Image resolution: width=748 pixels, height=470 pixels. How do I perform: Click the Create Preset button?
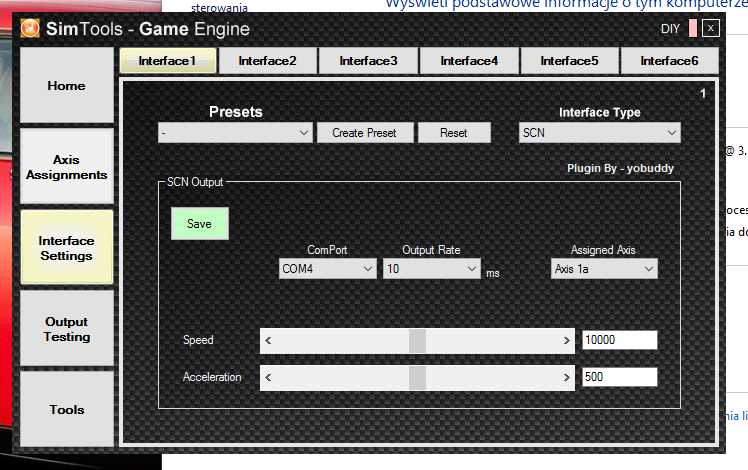(365, 133)
